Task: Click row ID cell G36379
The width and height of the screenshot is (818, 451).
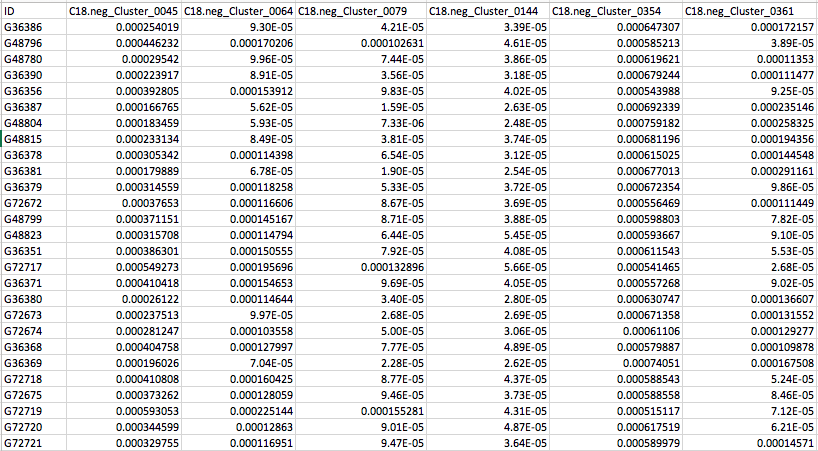Action: tap(34, 187)
